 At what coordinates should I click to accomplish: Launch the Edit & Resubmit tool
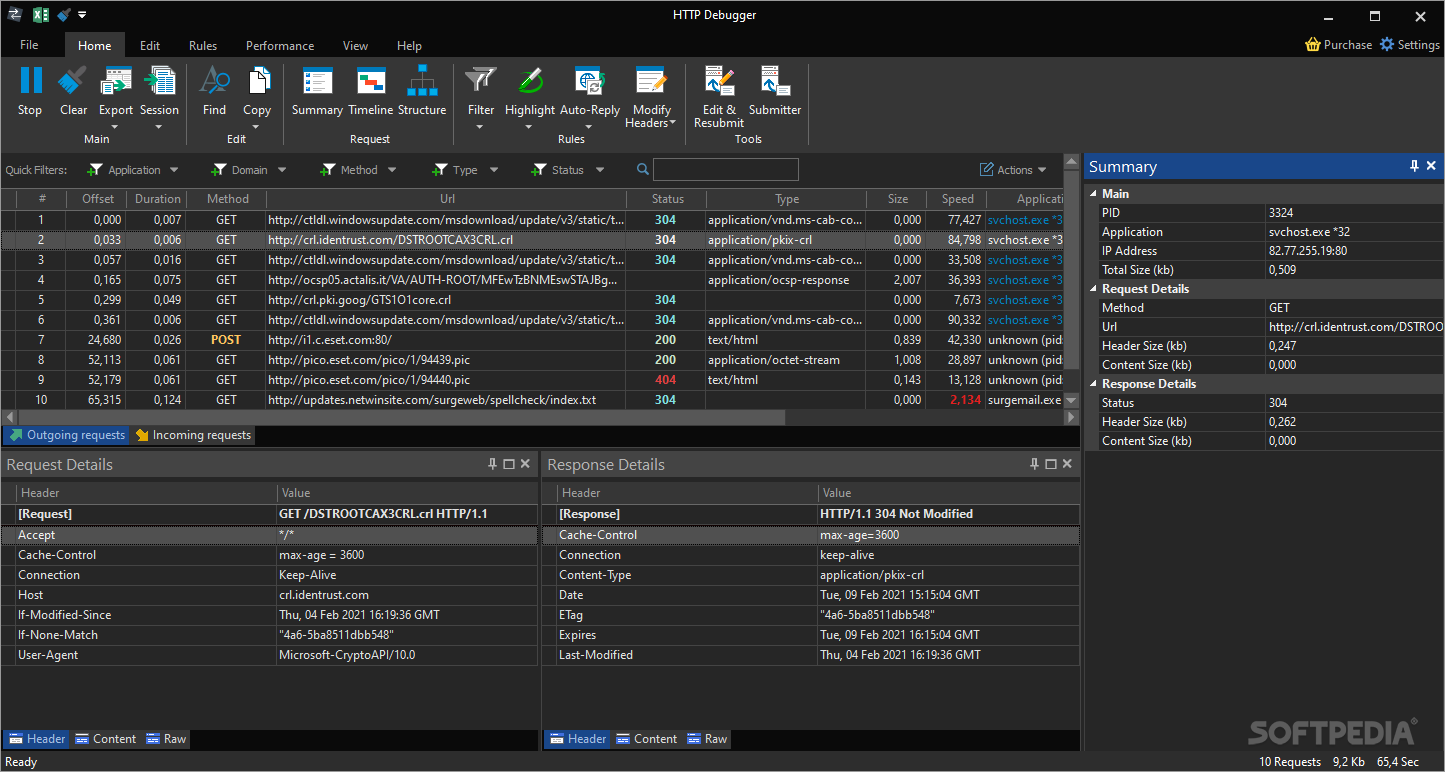719,97
